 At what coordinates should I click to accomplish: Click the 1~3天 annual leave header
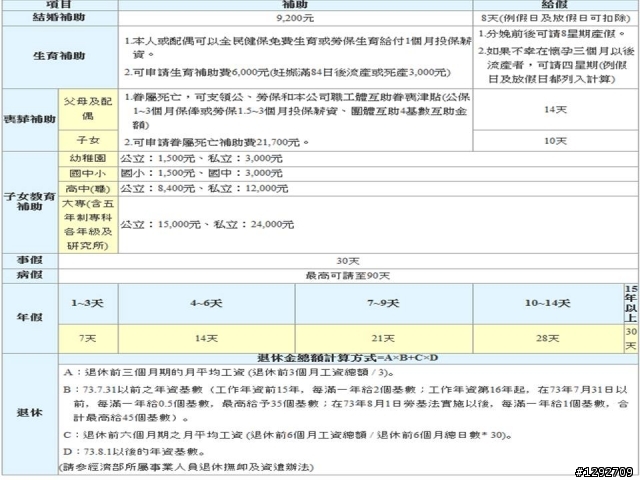click(x=88, y=304)
